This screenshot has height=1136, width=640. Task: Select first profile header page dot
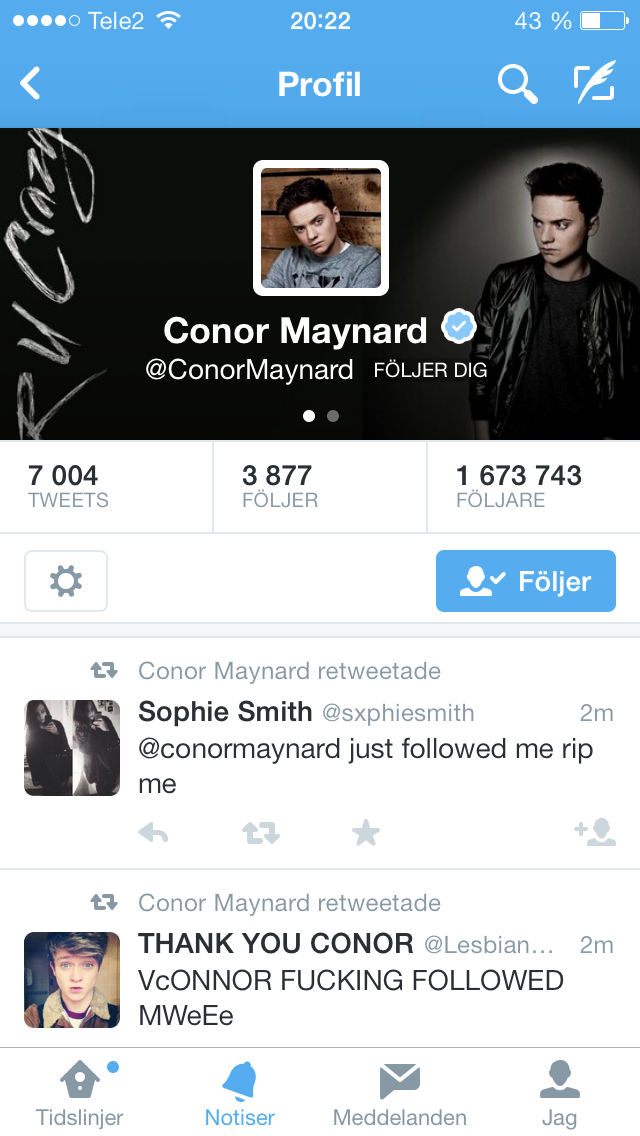point(309,416)
